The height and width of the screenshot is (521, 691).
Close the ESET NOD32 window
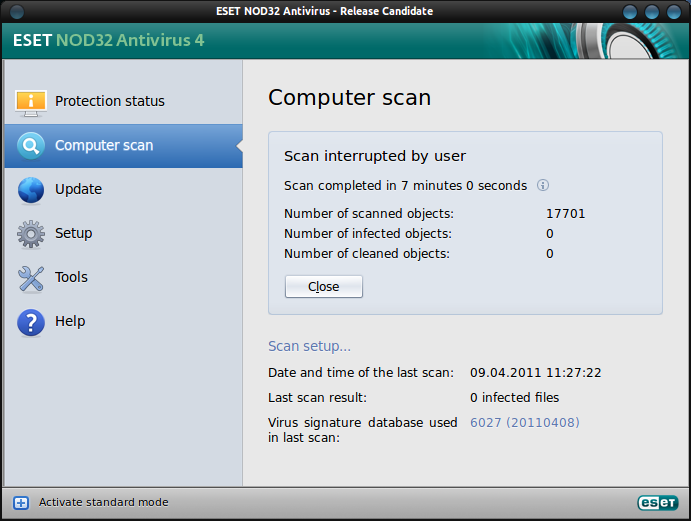[x=674, y=11]
